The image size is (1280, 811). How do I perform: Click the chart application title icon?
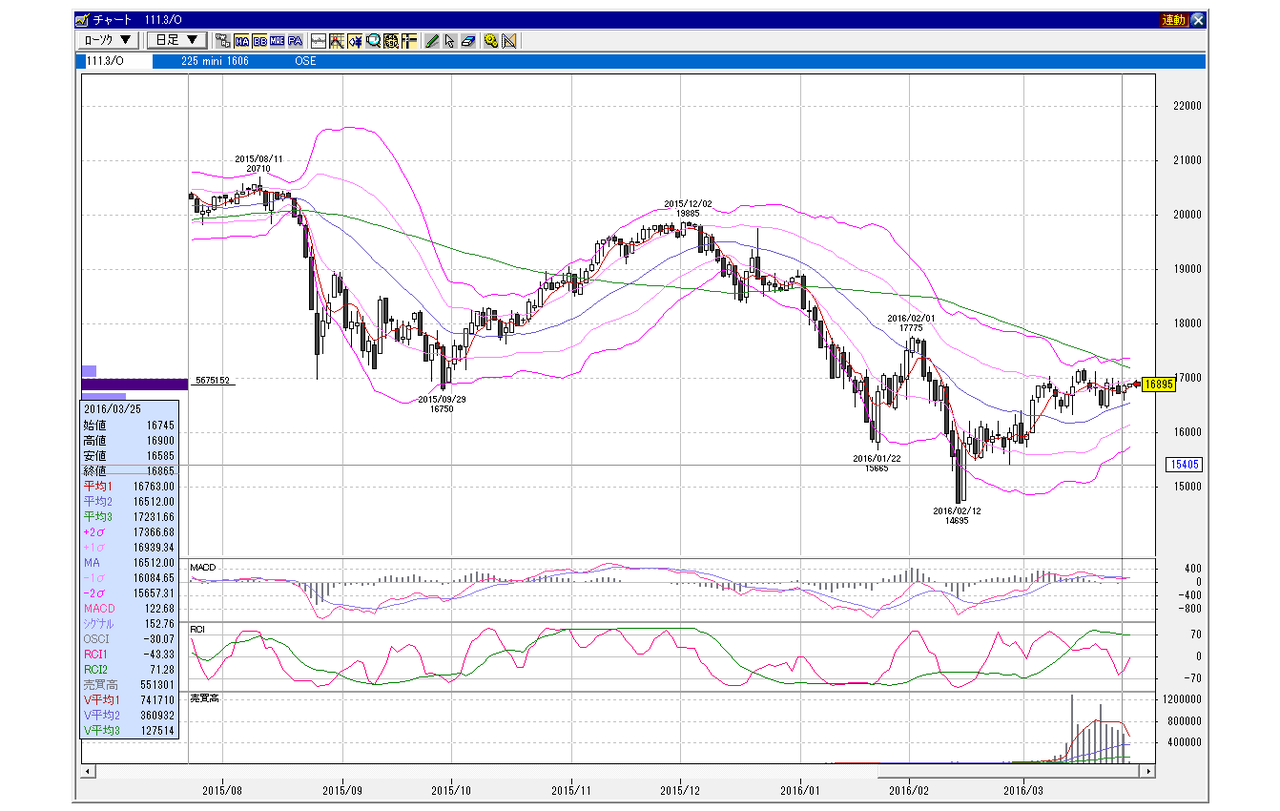coord(82,20)
